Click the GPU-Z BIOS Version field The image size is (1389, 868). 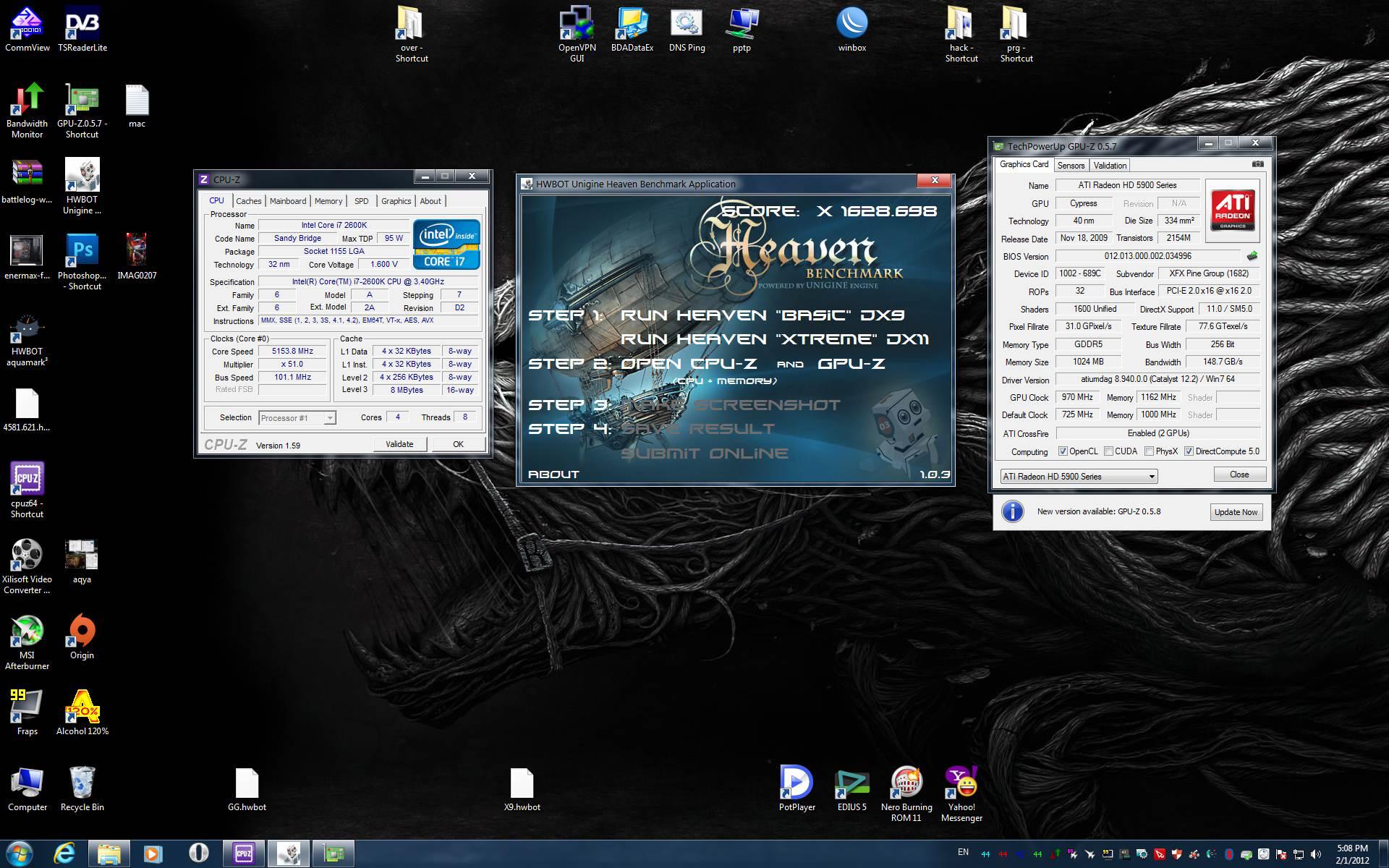click(x=1148, y=256)
